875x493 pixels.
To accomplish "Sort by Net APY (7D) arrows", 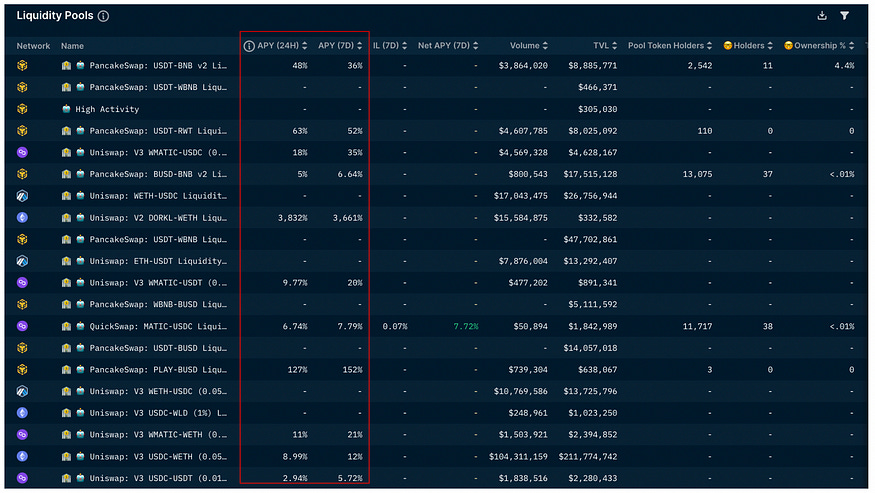I will coord(475,46).
